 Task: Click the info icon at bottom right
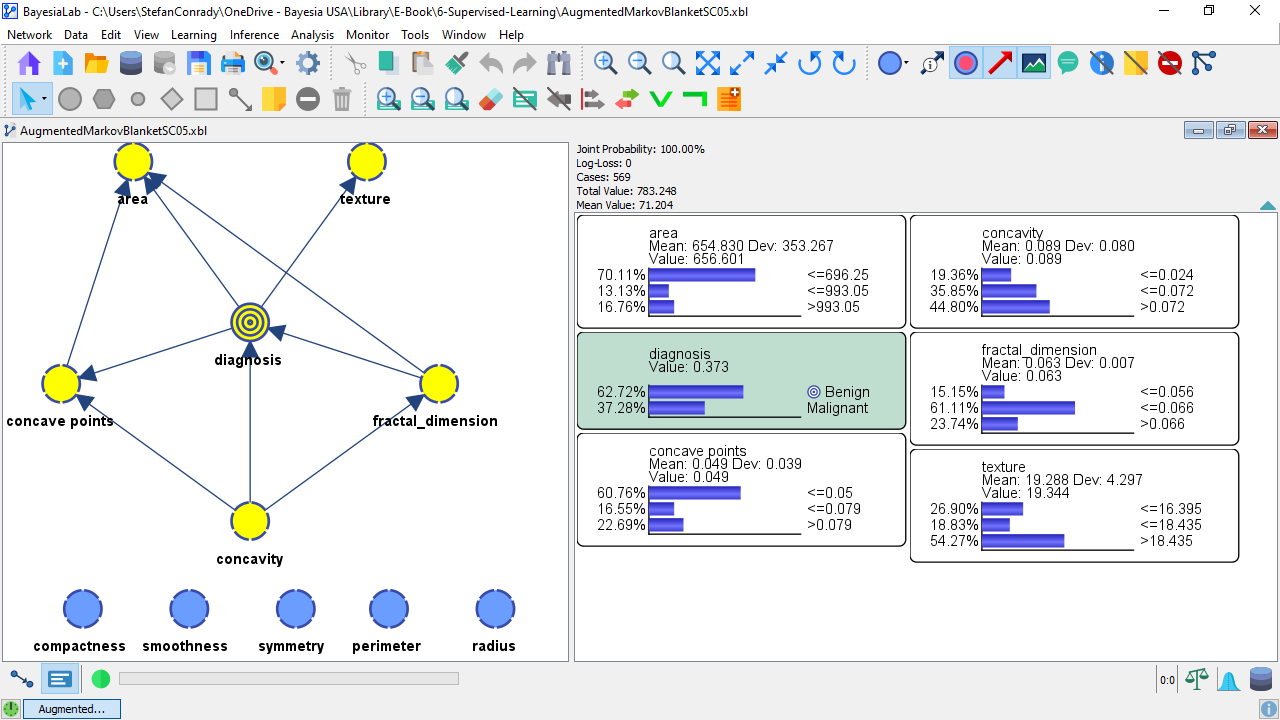1268,708
